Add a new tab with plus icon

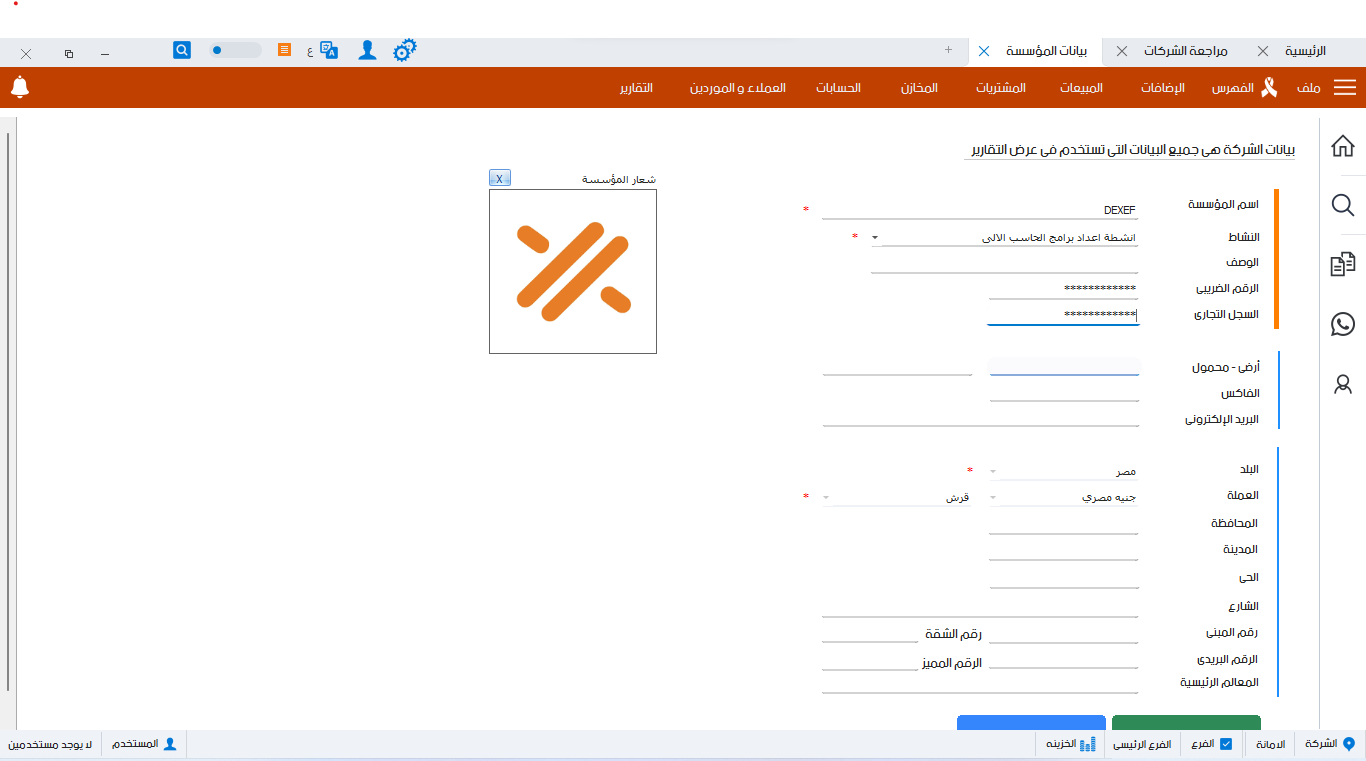pyautogui.click(x=948, y=49)
